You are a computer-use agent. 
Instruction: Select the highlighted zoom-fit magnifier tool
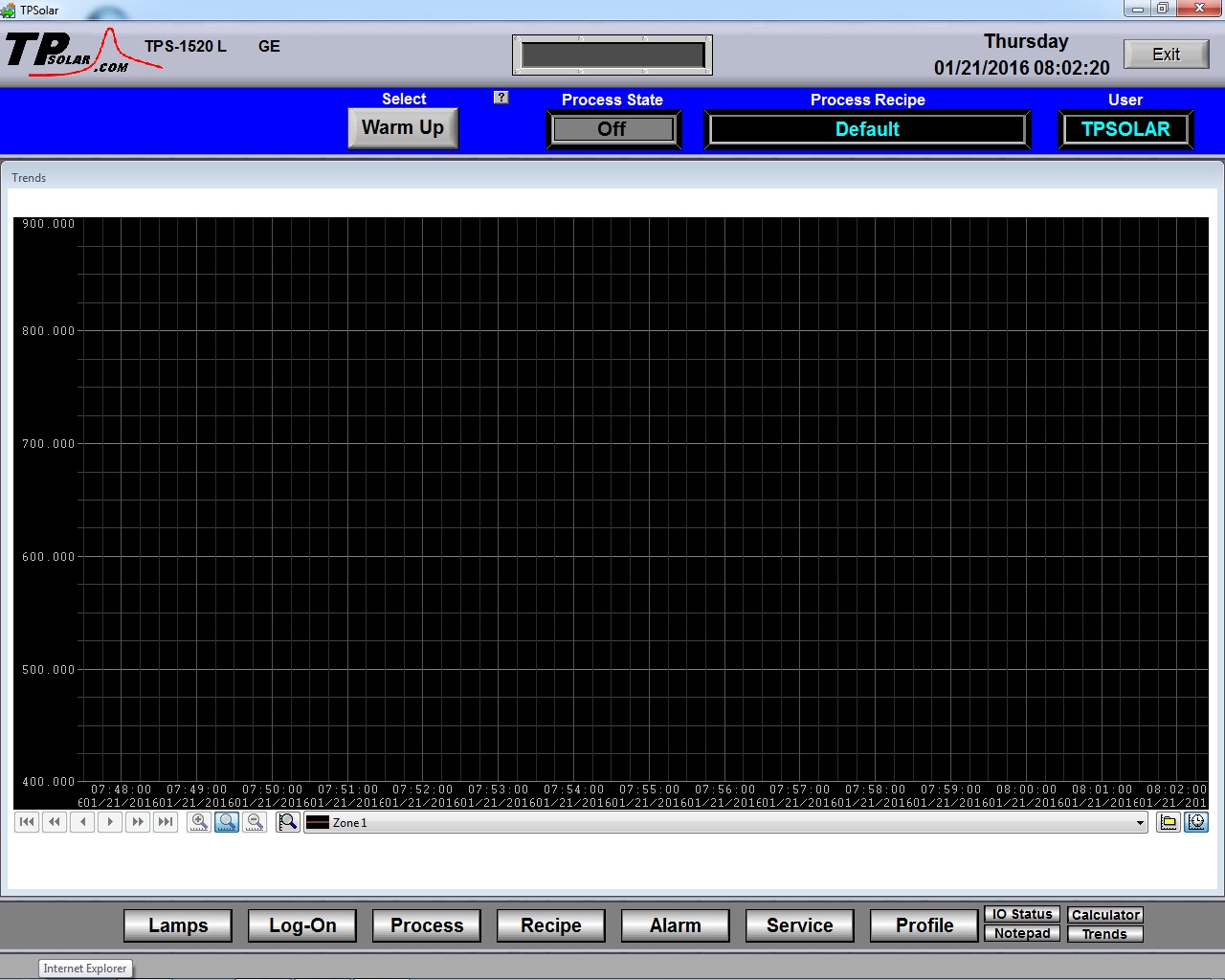coord(227,822)
